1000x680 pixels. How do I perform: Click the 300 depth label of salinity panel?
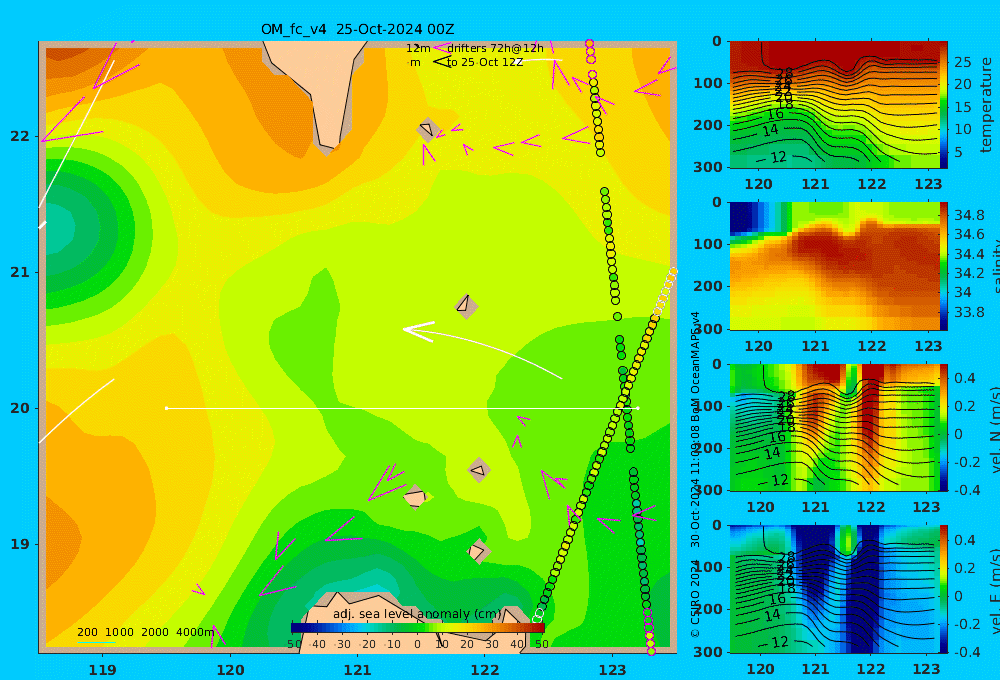pyautogui.click(x=708, y=329)
